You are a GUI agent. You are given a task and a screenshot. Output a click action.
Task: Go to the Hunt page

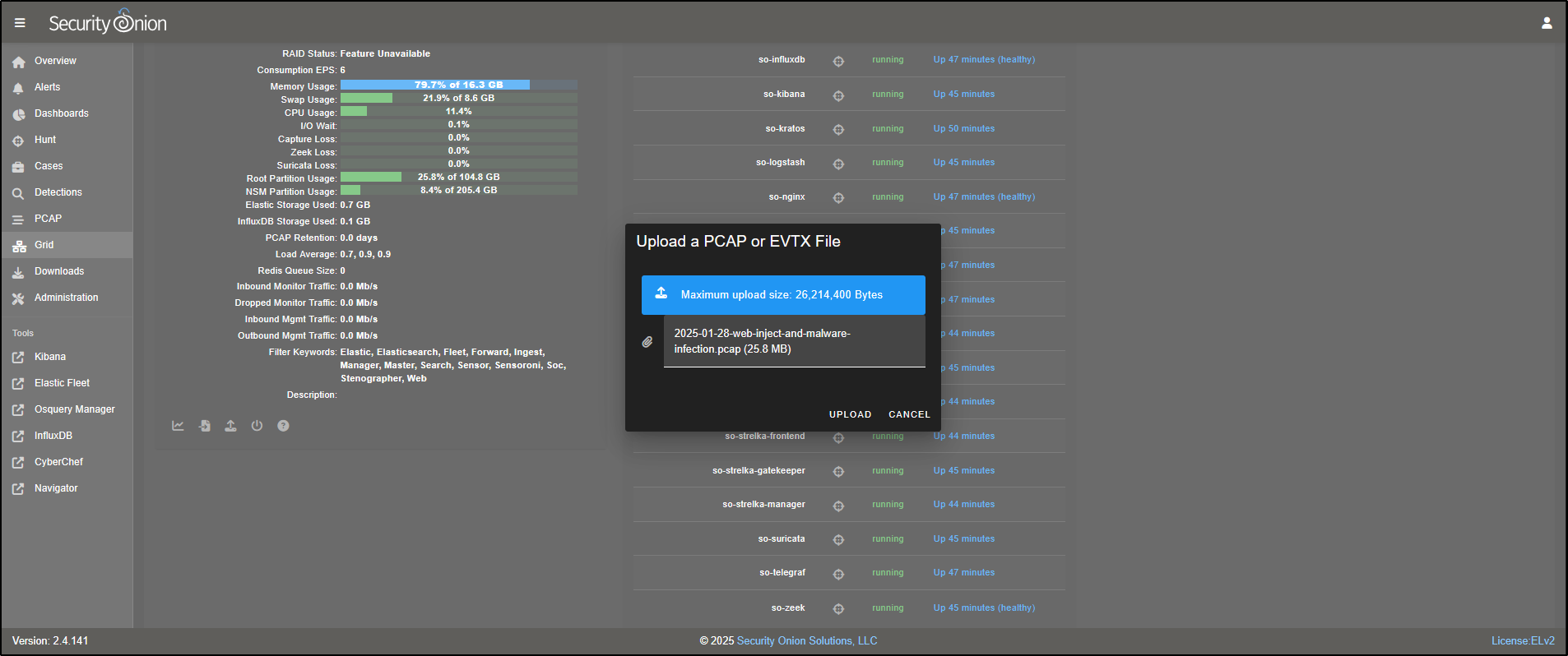45,140
